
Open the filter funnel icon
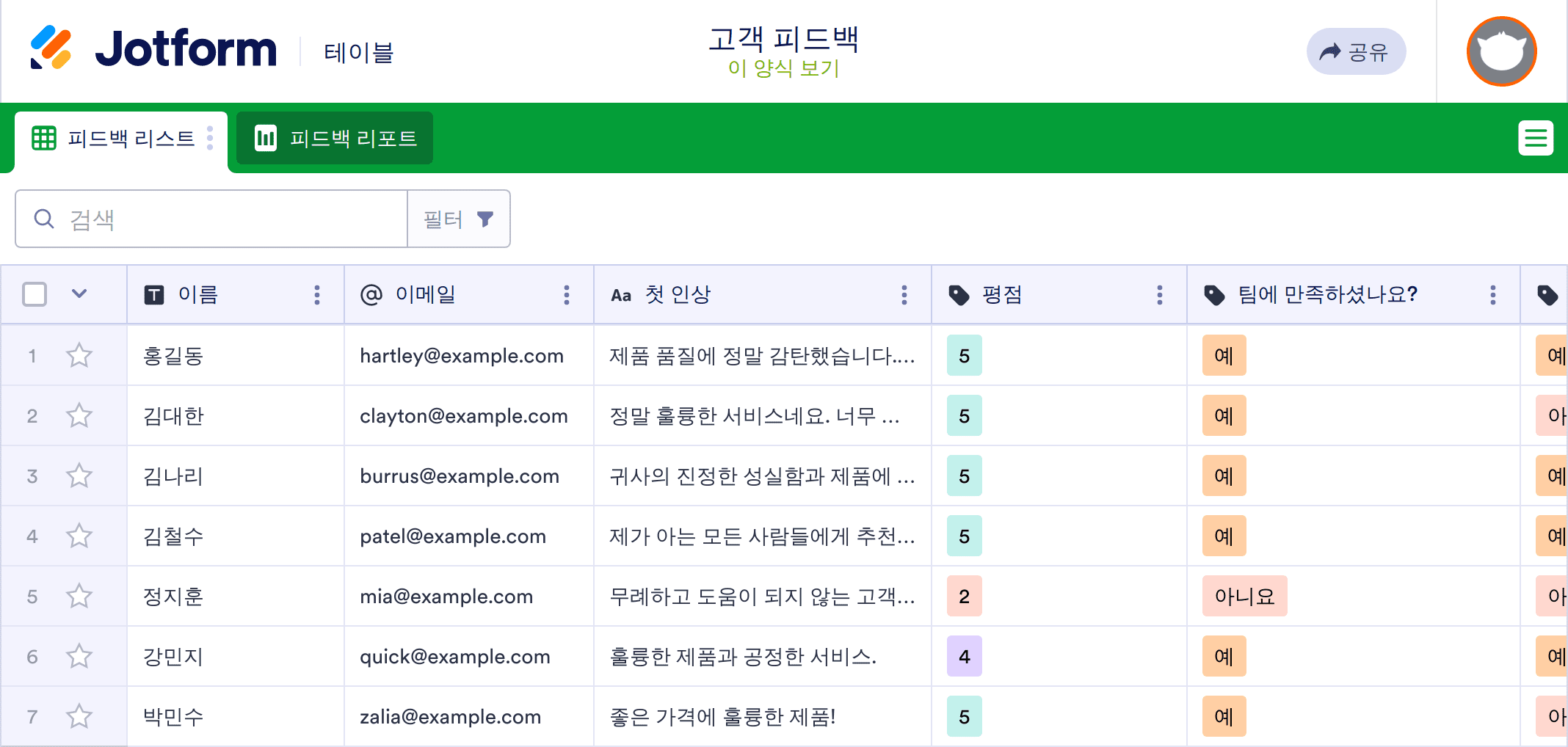click(484, 218)
